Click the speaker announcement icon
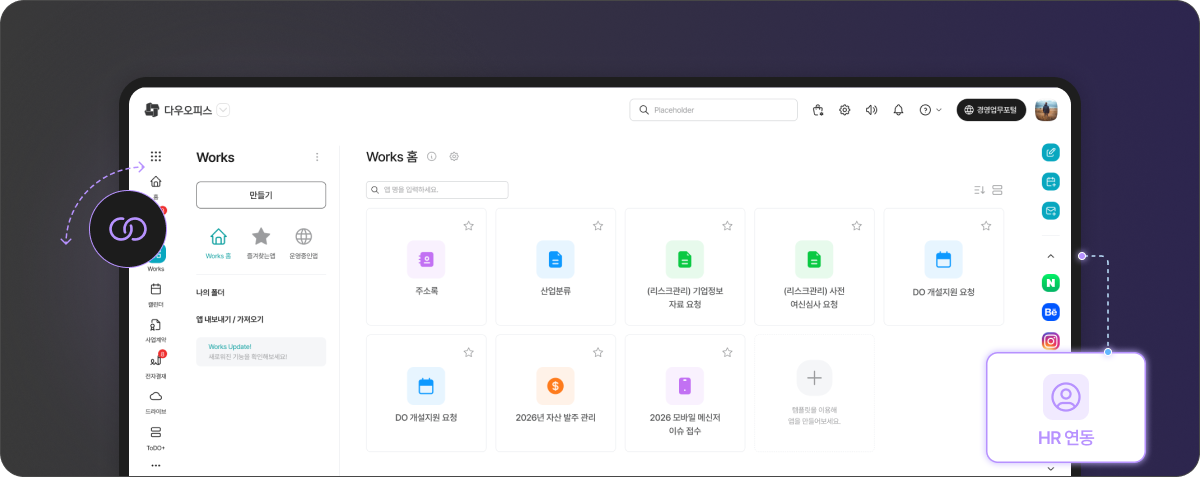Screen dimensions: 1200x477 pos(871,110)
